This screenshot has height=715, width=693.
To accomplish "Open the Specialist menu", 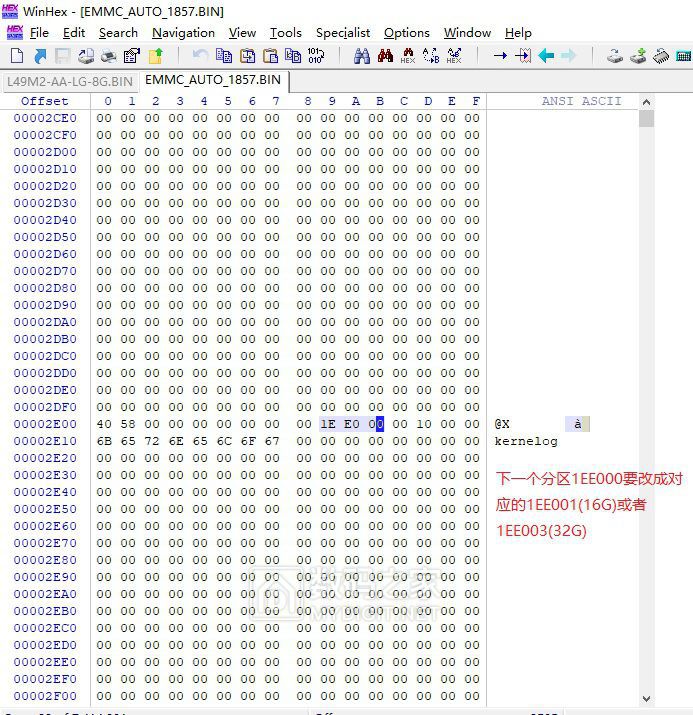I will point(343,33).
